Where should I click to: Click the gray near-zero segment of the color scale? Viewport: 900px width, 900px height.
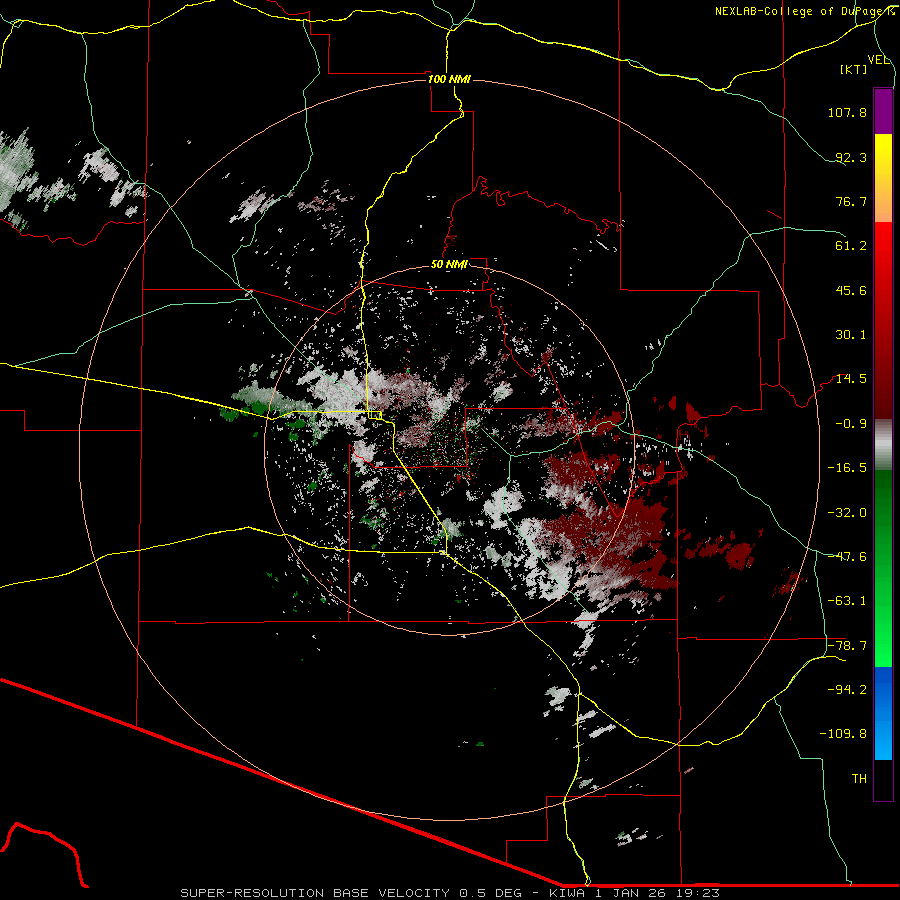click(x=883, y=444)
